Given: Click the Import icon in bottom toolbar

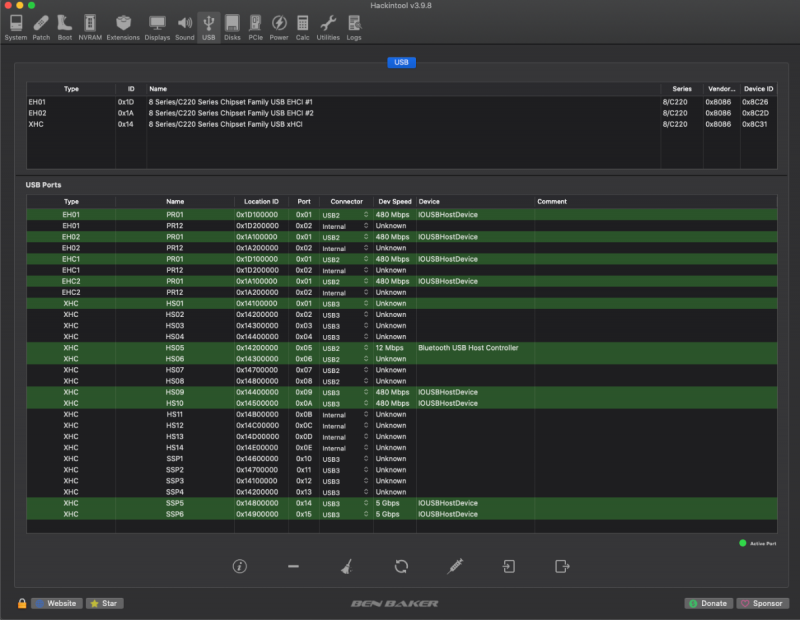Looking at the screenshot, I should 508,566.
